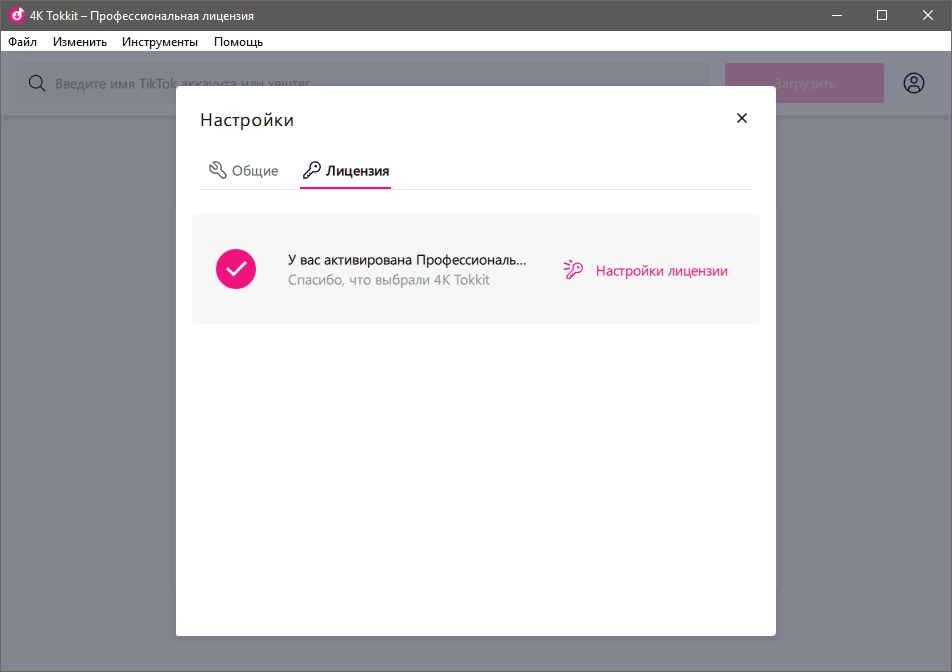Click the Настройки dialog heading
The width and height of the screenshot is (952, 672).
246,120
